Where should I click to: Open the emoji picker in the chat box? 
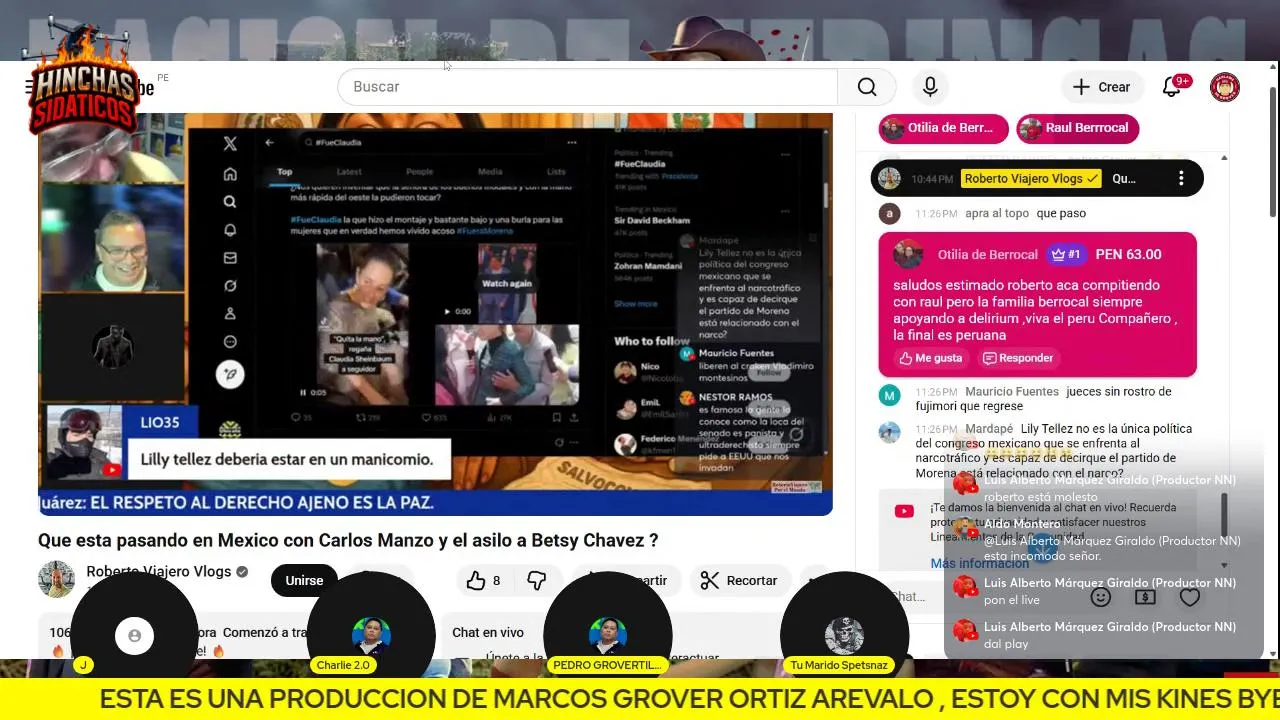[1100, 597]
